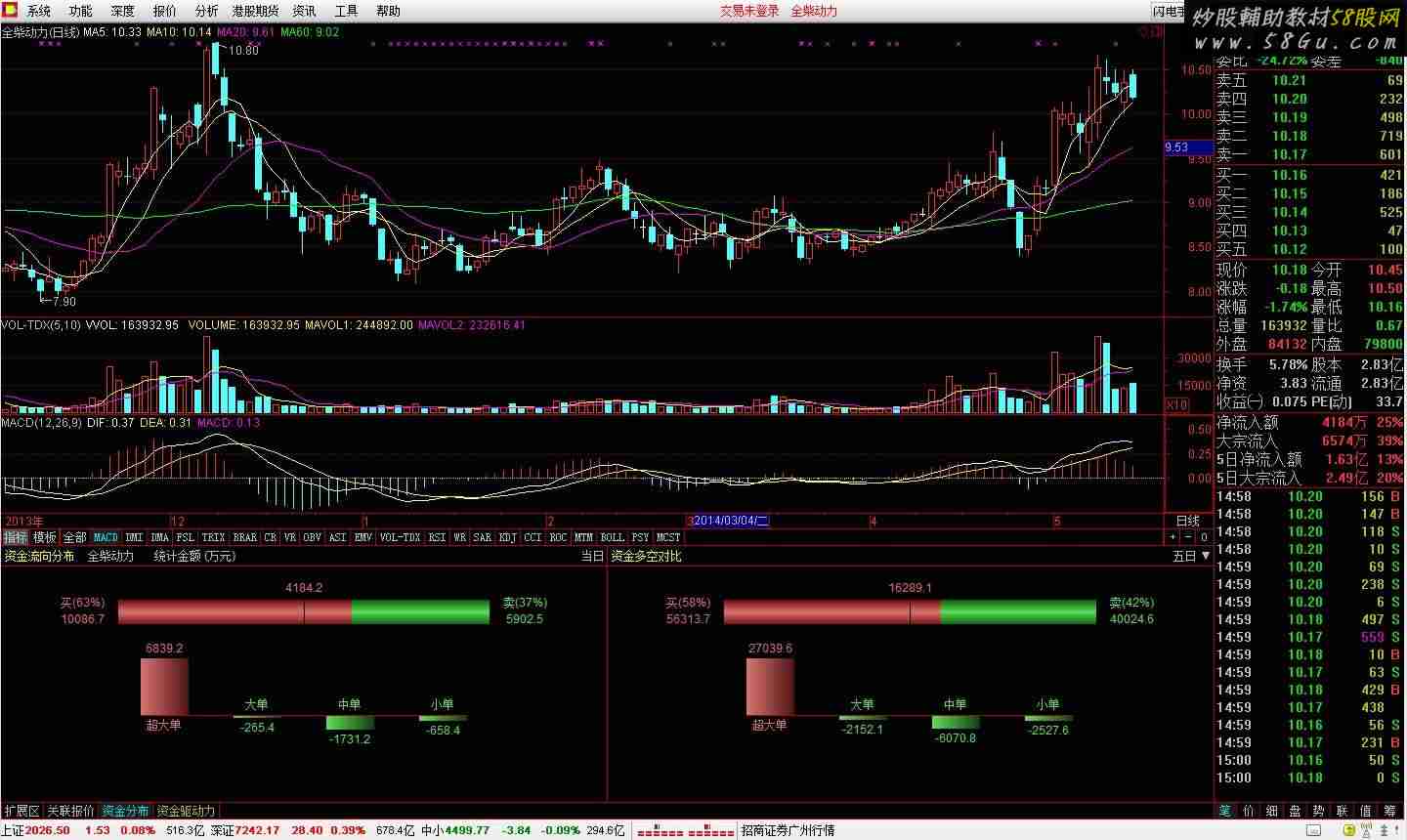Viewport: 1407px width, 840px height.
Task: Click the 日线 period label
Action: pos(1188,521)
